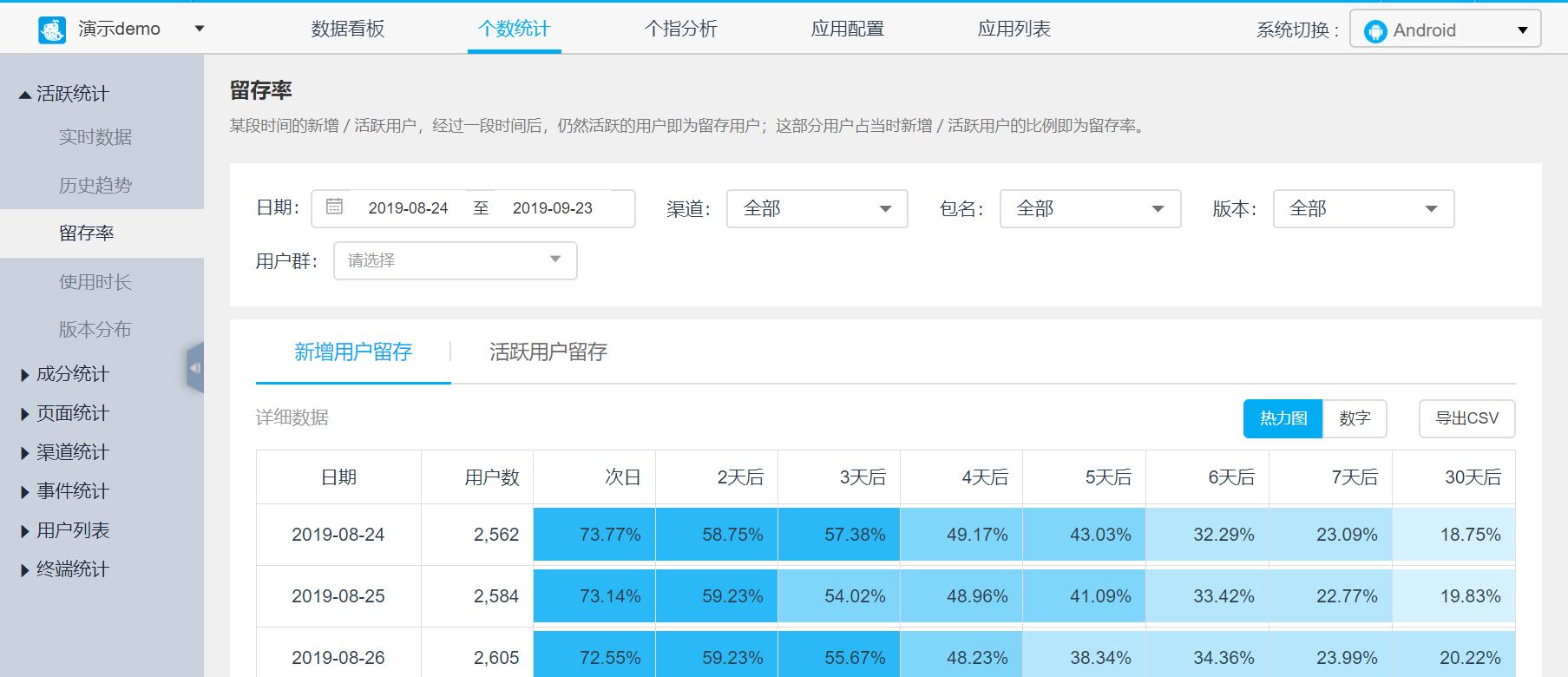Go to the 数据看板 top menu
This screenshot has width=1568, height=677.
(x=347, y=29)
